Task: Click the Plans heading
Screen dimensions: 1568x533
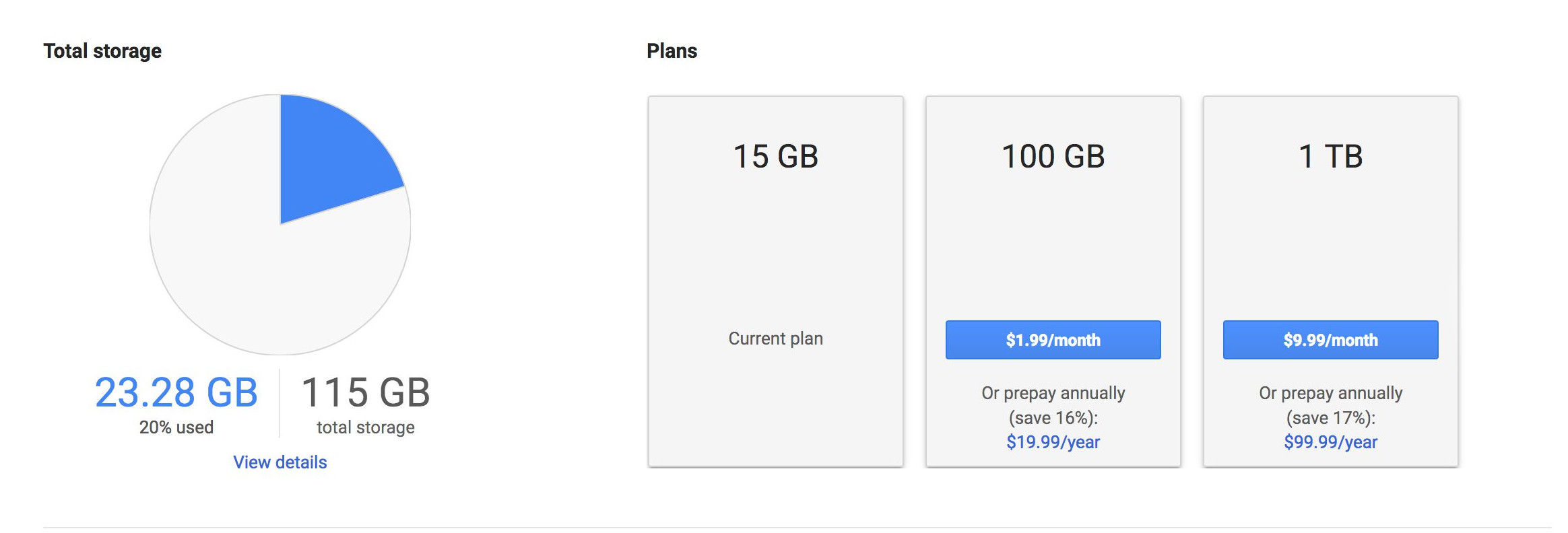Action: coord(672,51)
